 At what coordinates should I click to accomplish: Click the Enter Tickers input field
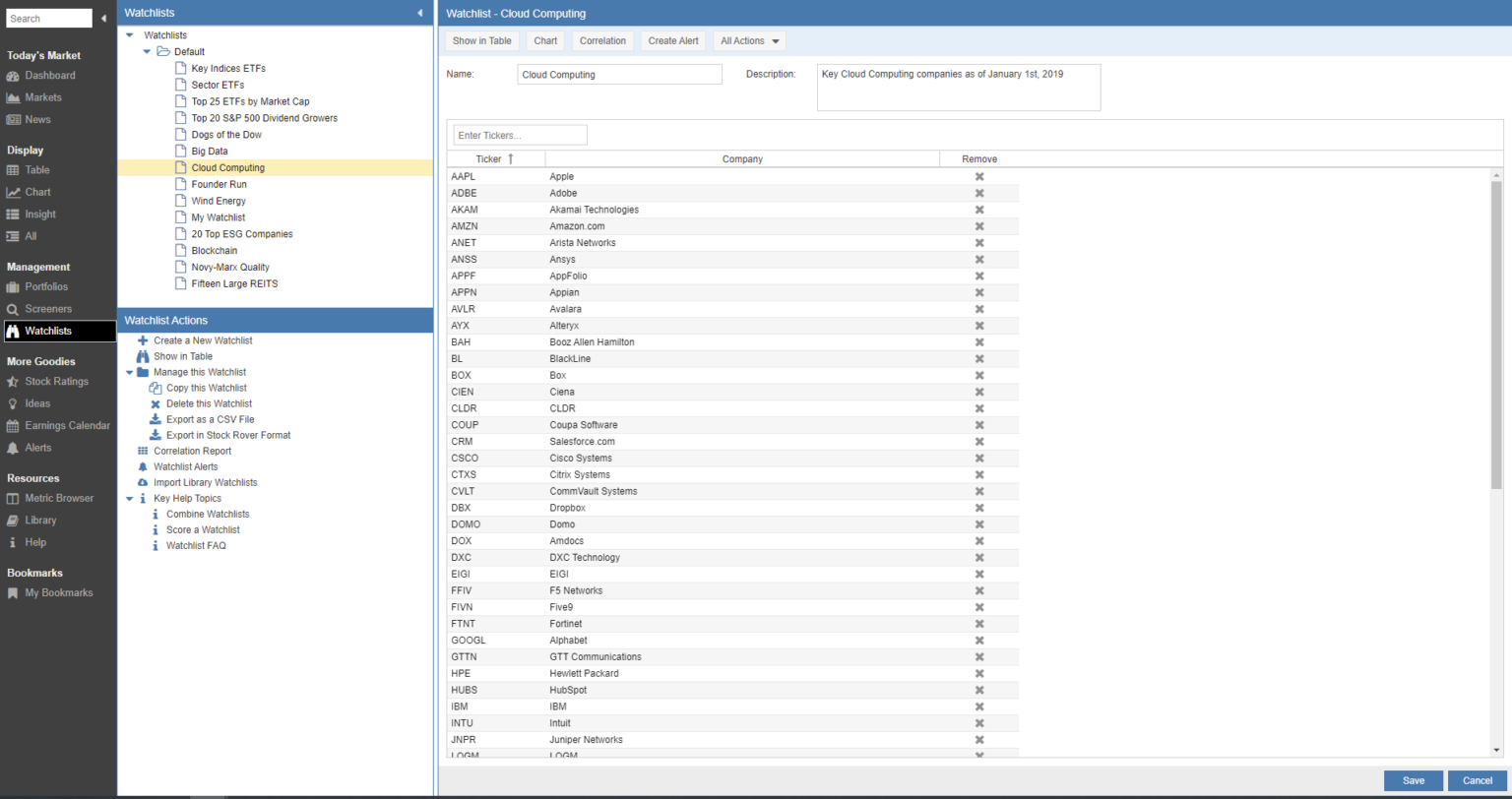pos(520,135)
